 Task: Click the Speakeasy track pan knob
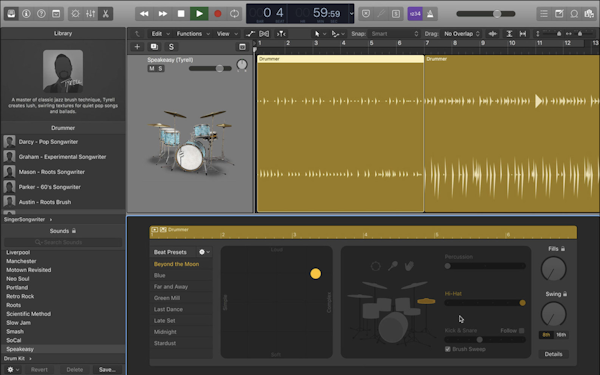click(x=242, y=65)
